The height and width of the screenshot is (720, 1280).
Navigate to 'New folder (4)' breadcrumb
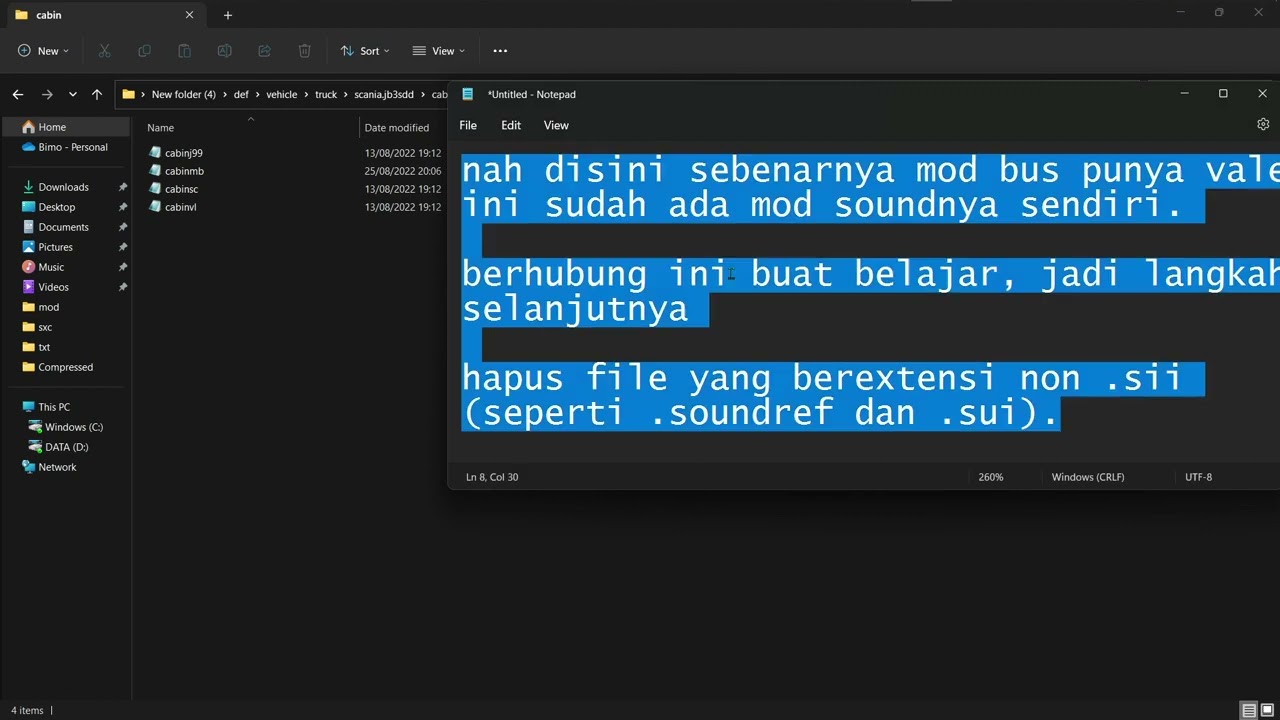(x=184, y=94)
